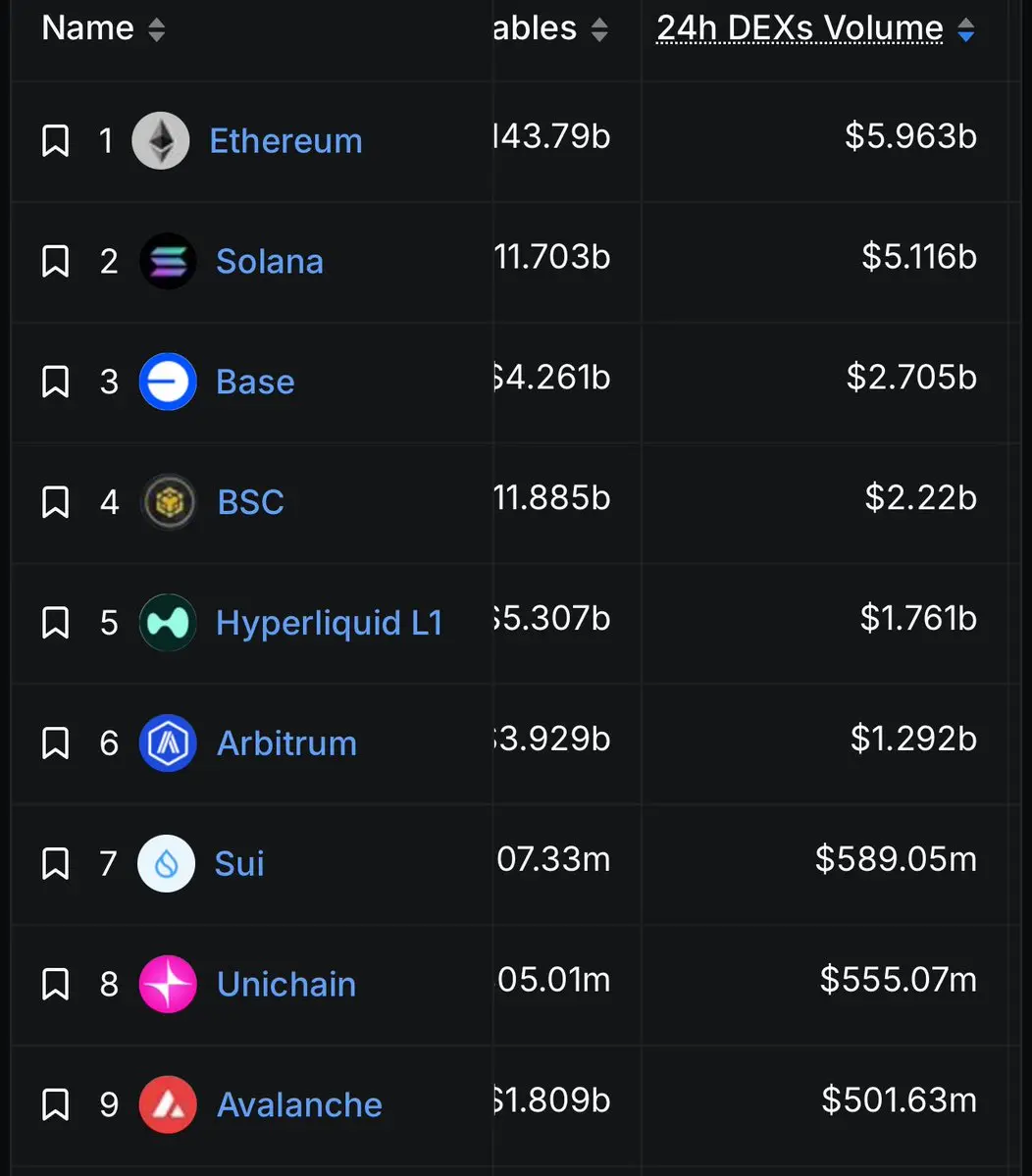Toggle the bookmark next to Avalanche
1032x1176 pixels.
click(56, 1104)
